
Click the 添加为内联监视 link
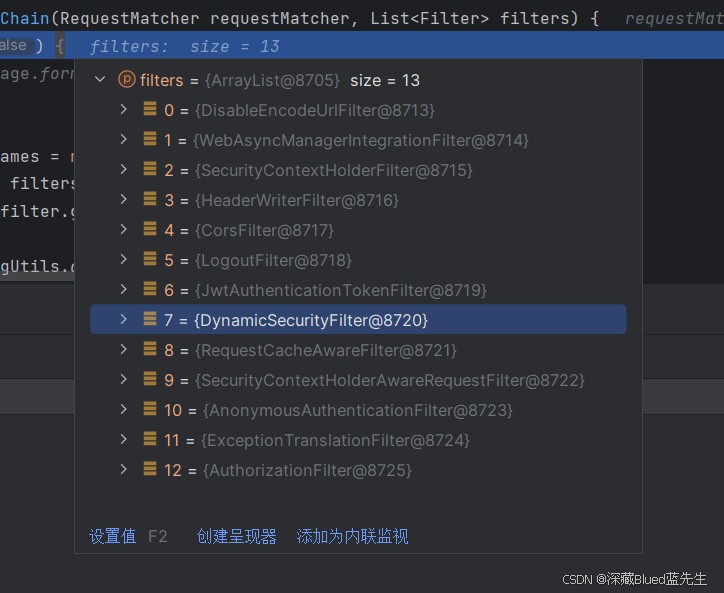(x=352, y=536)
